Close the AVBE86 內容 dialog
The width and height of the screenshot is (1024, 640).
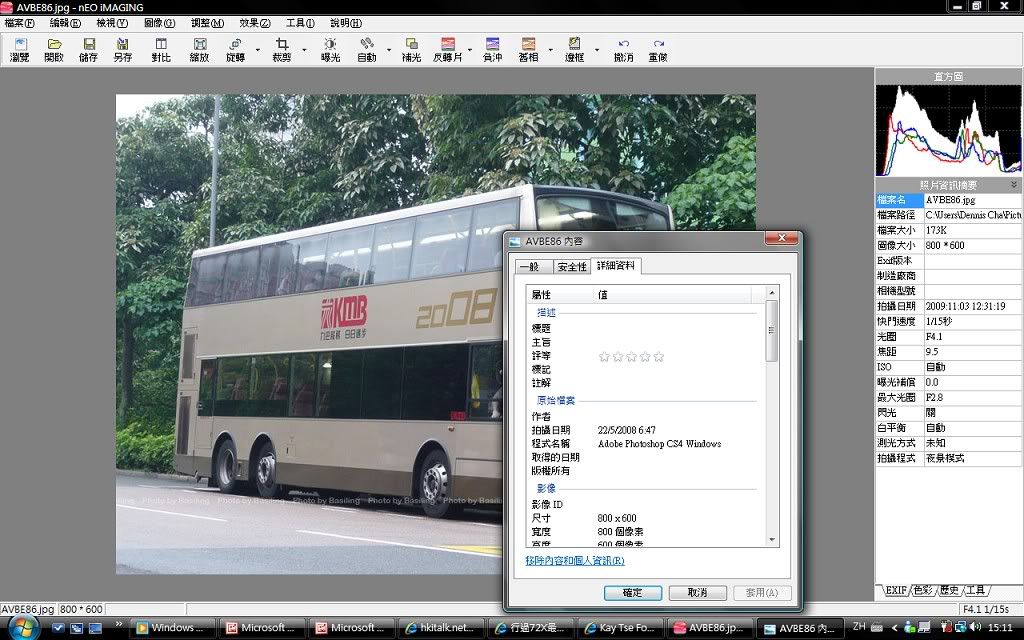781,238
